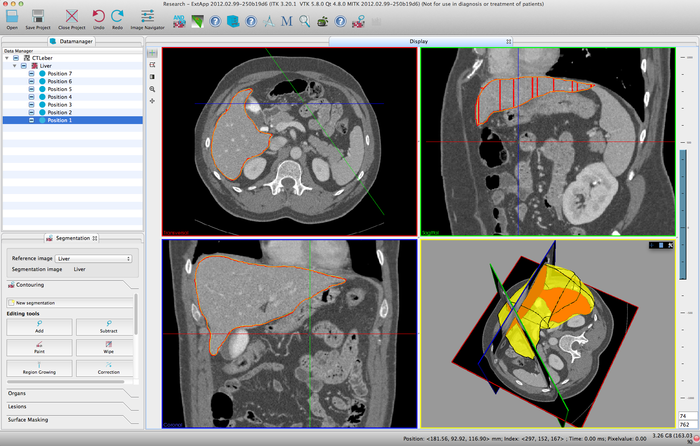Click the zoom display tool icon

pos(152,89)
